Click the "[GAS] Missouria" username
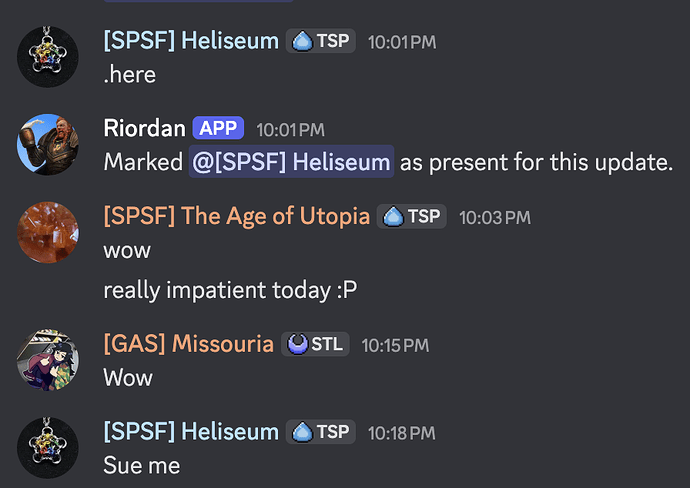The width and height of the screenshot is (690, 488). (188, 344)
